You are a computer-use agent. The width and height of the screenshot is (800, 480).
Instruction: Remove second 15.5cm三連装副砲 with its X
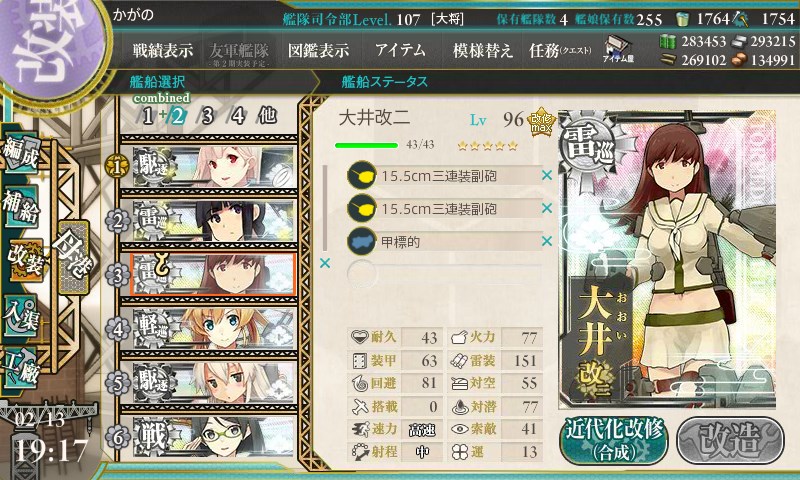tap(547, 208)
